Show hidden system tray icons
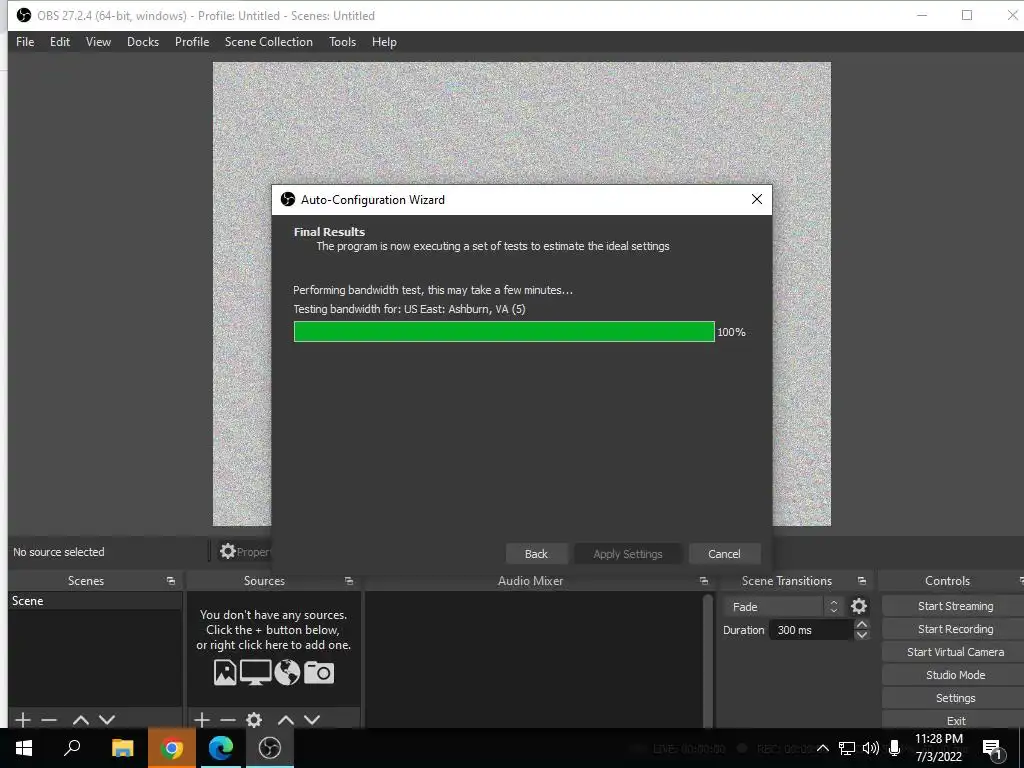1024x768 pixels. click(x=823, y=748)
